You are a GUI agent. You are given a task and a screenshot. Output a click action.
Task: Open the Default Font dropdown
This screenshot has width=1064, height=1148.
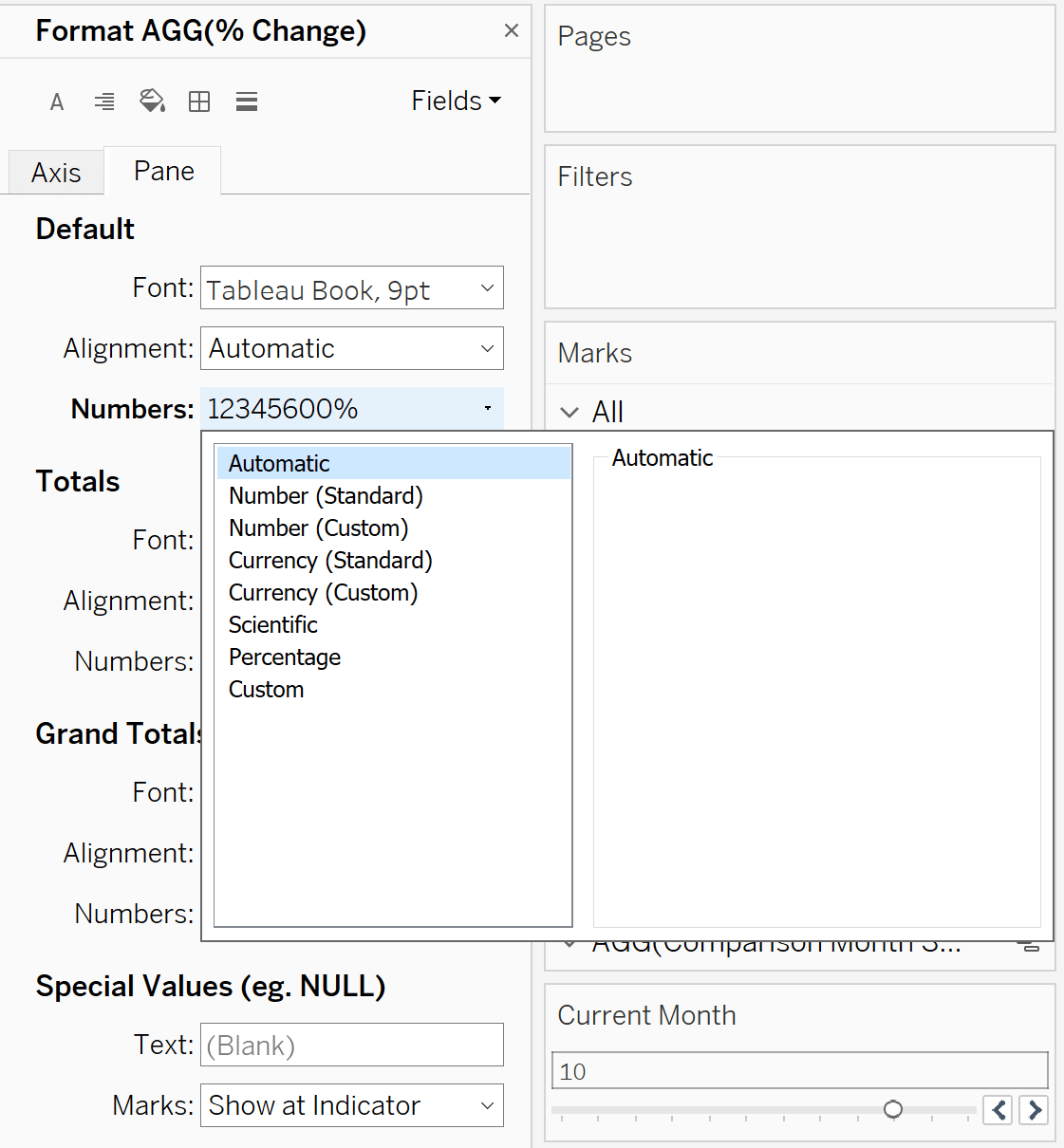(352, 288)
